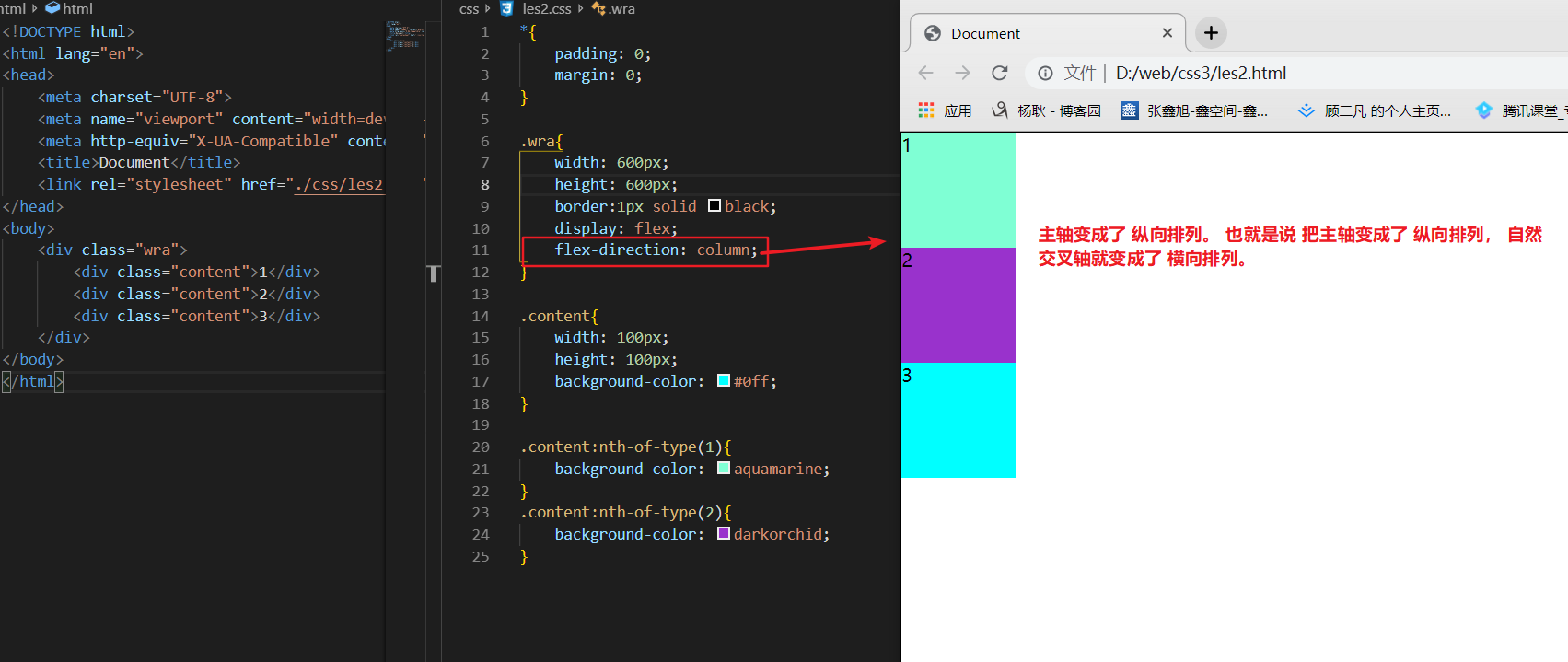Viewport: 1568px width, 662px height.
Task: Click line number 11 in the CSS editor
Action: [481, 250]
